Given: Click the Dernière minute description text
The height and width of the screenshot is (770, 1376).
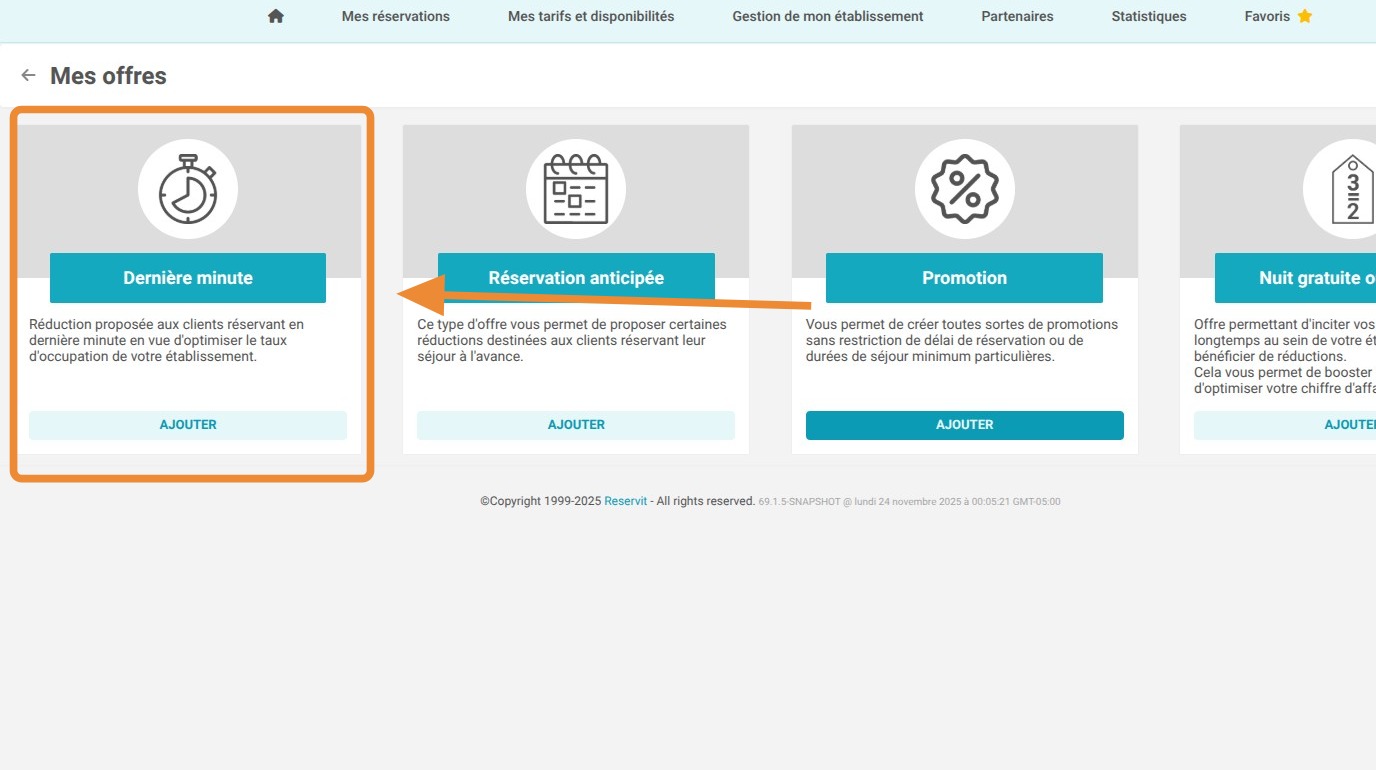Looking at the screenshot, I should click(167, 340).
